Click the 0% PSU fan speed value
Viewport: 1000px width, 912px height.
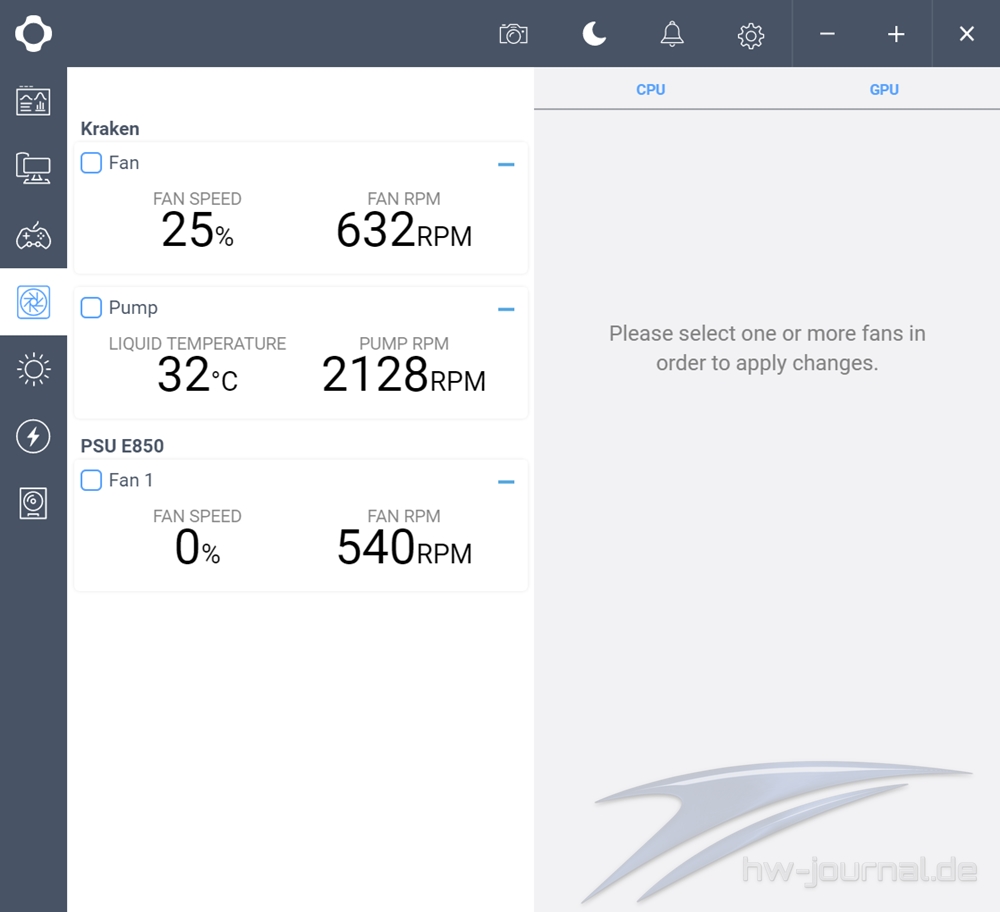[x=197, y=548]
